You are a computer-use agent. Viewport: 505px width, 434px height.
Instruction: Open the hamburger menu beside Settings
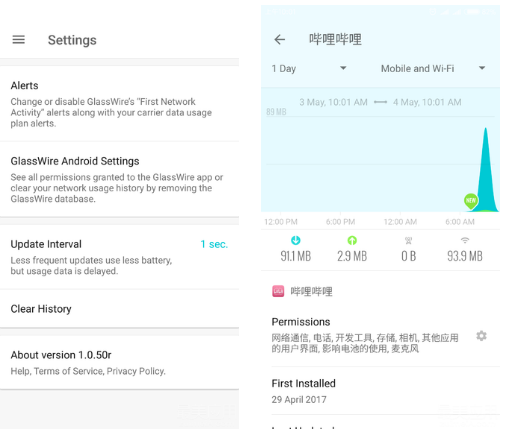click(x=19, y=40)
